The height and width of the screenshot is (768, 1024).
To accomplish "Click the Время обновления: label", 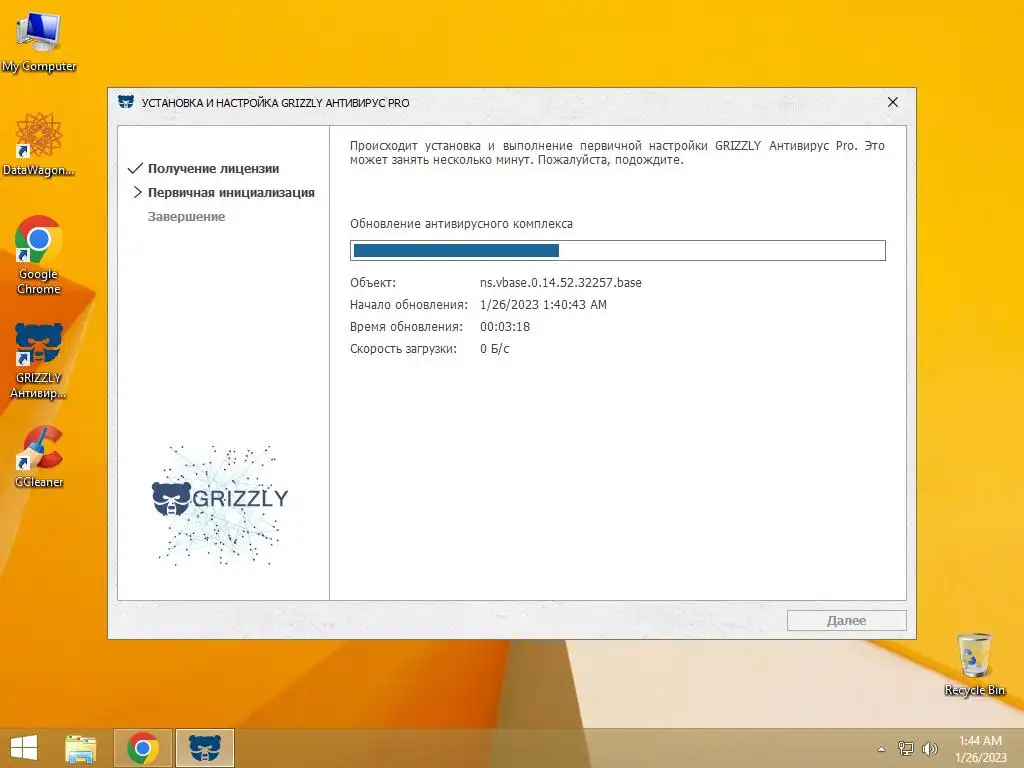I will click(x=406, y=327).
